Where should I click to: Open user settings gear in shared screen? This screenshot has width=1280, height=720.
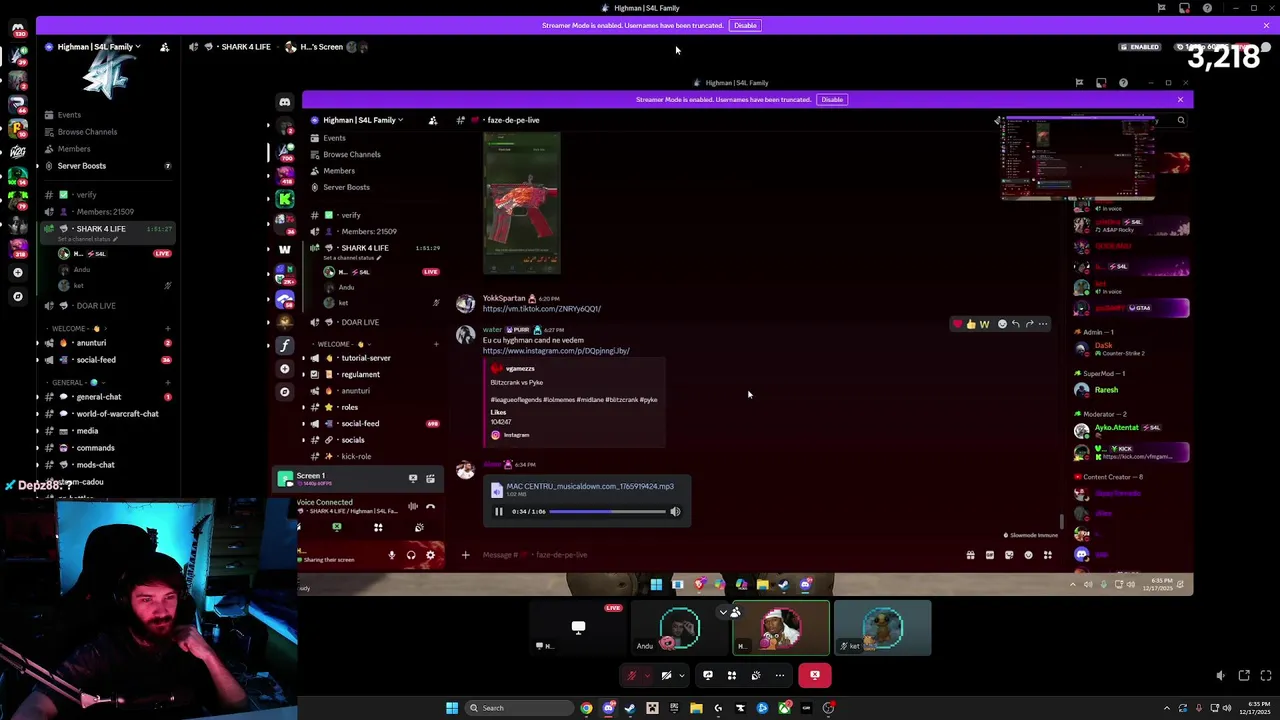click(431, 555)
